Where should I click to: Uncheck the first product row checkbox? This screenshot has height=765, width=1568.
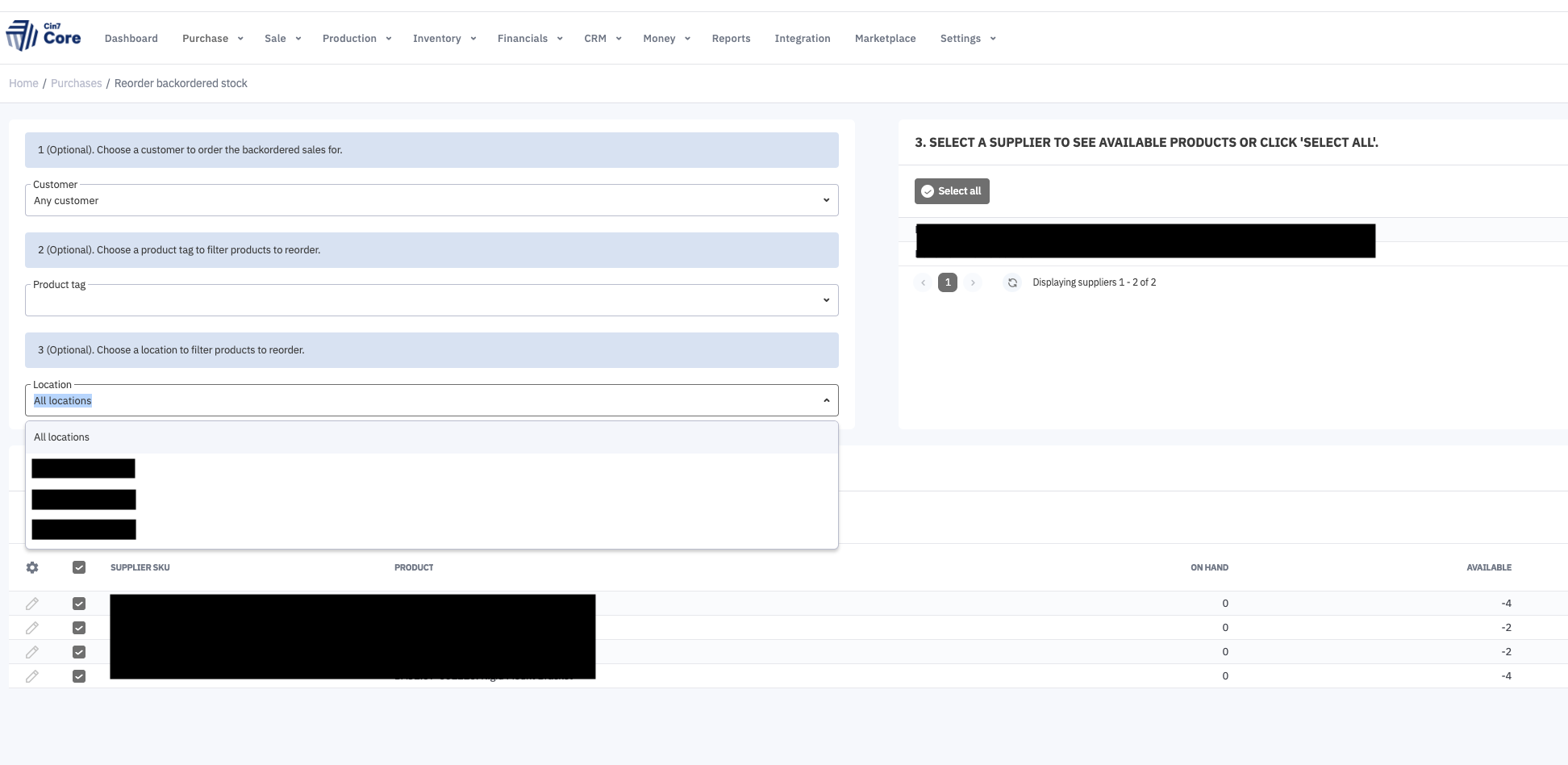click(79, 604)
